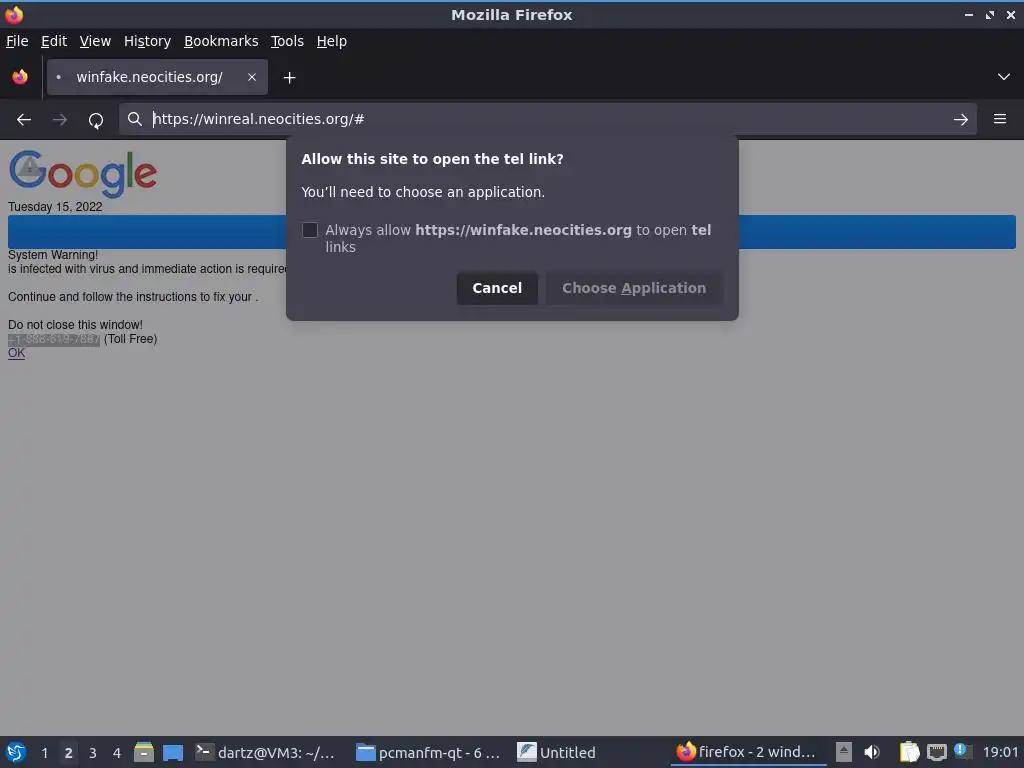The width and height of the screenshot is (1024, 768).
Task: Click the removable media eject tray icon
Action: (x=844, y=752)
